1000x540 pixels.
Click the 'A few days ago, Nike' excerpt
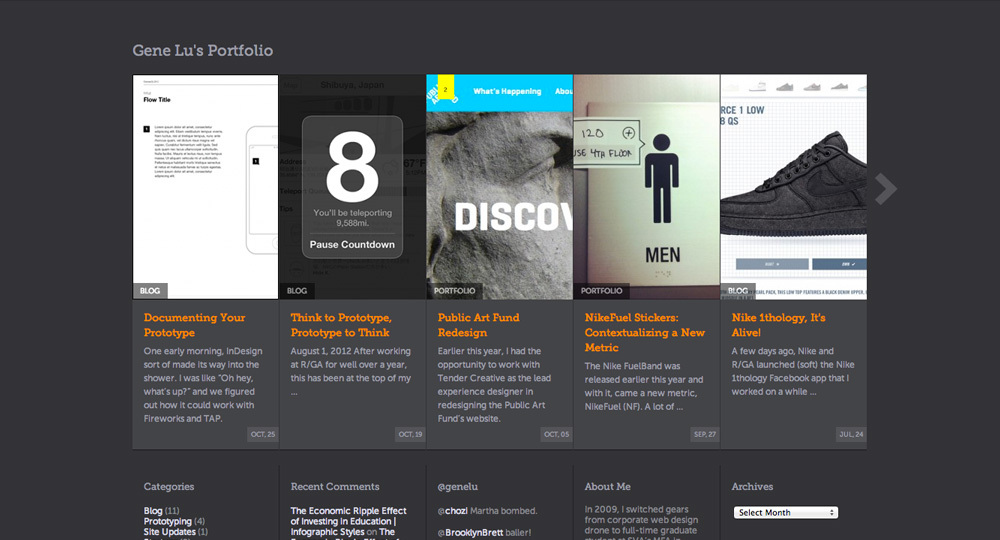coord(793,371)
